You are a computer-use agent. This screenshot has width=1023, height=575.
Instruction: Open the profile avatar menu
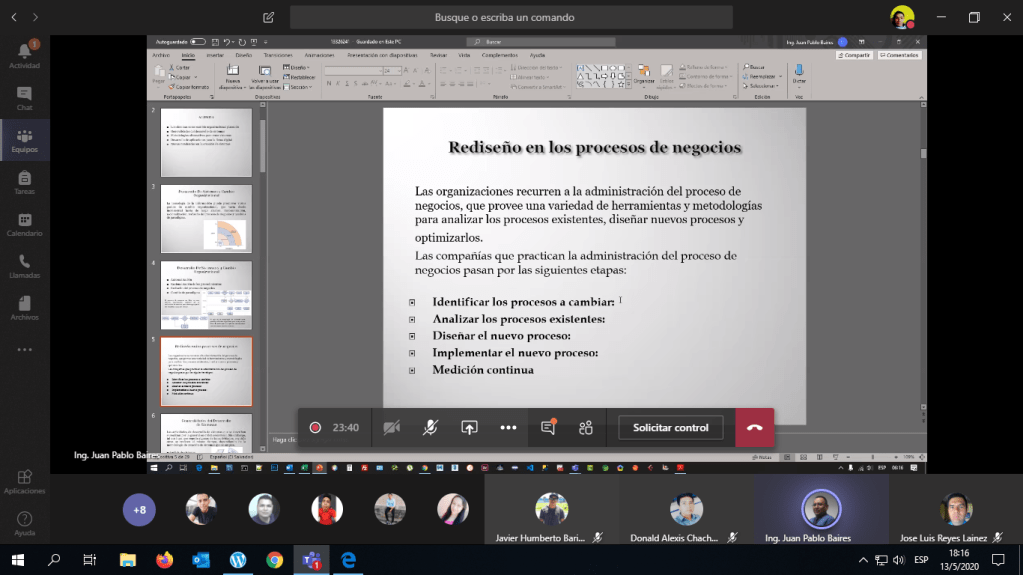901,17
